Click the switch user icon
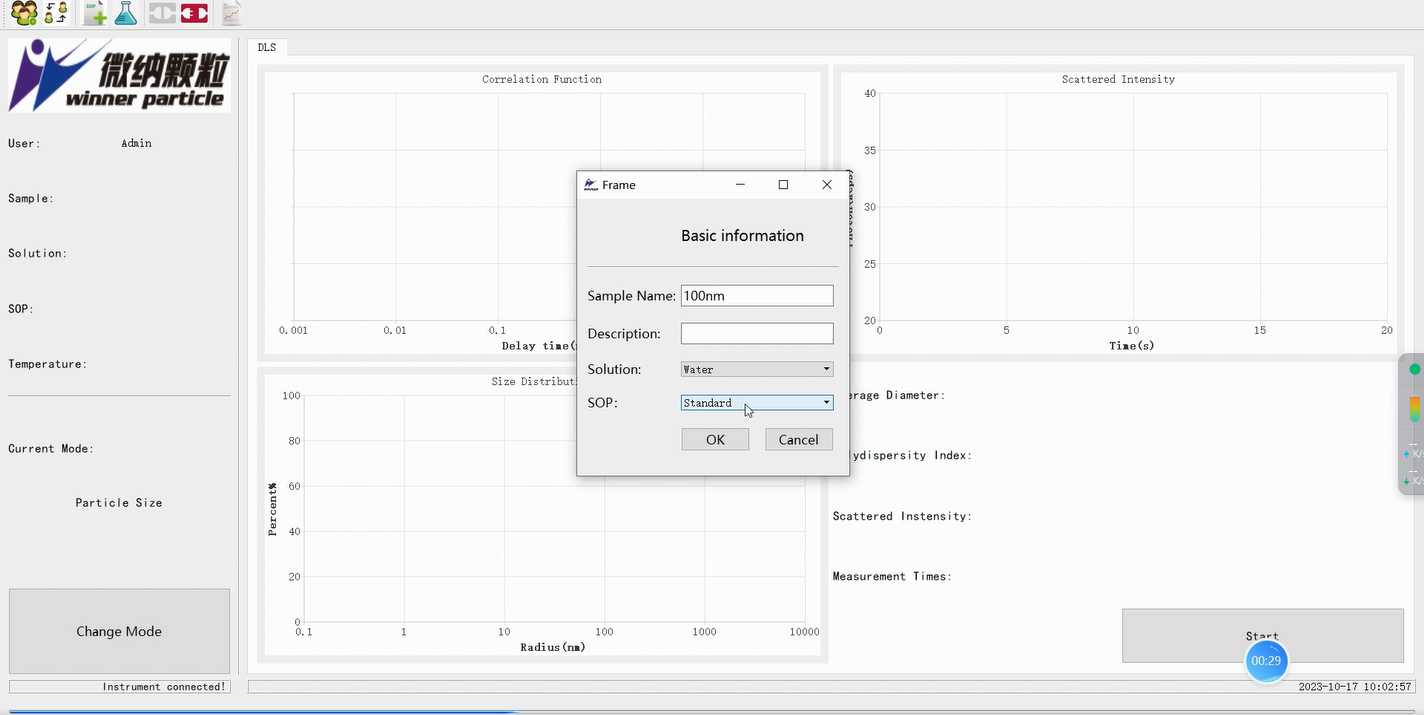1424x715 pixels. [x=57, y=13]
